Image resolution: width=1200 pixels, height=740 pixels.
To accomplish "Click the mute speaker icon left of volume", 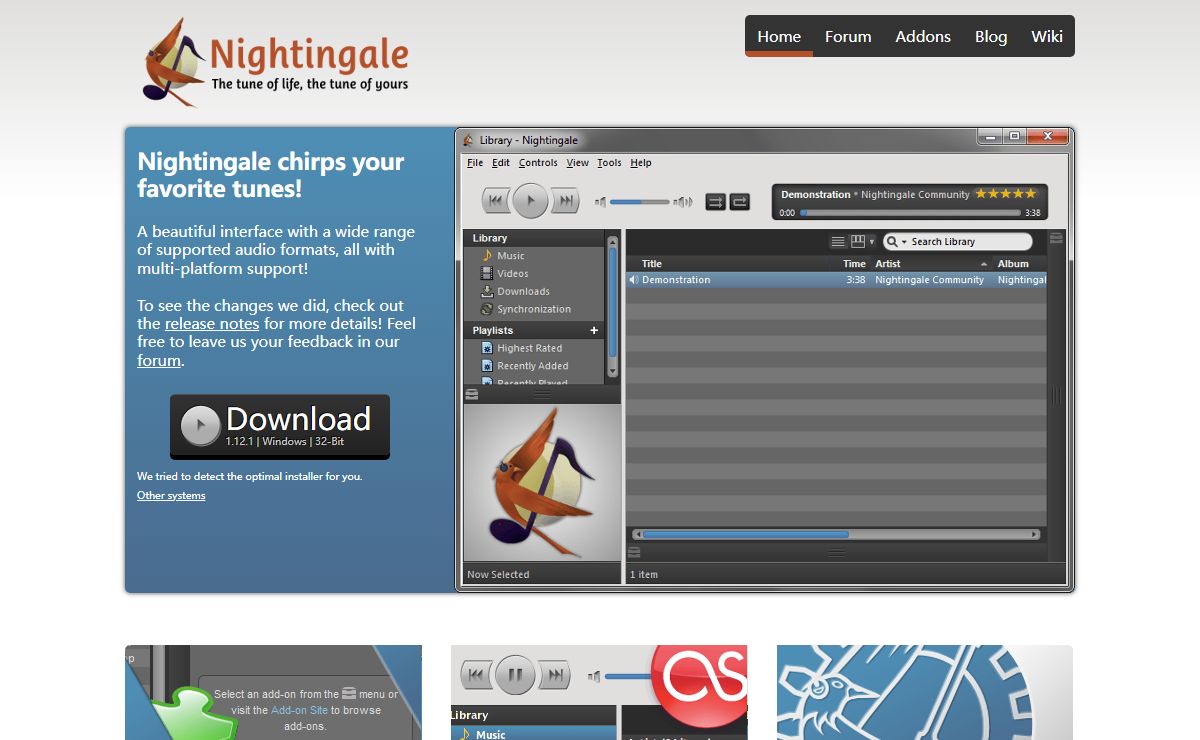I will 600,202.
